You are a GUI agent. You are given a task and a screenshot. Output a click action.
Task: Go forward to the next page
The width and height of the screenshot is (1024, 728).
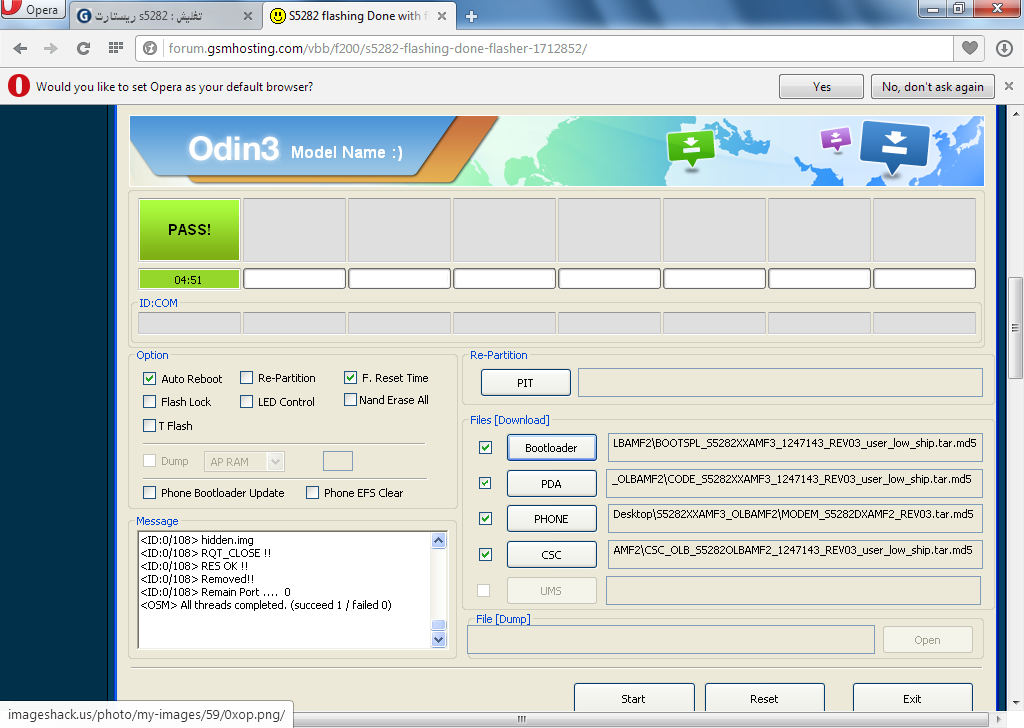(51, 48)
